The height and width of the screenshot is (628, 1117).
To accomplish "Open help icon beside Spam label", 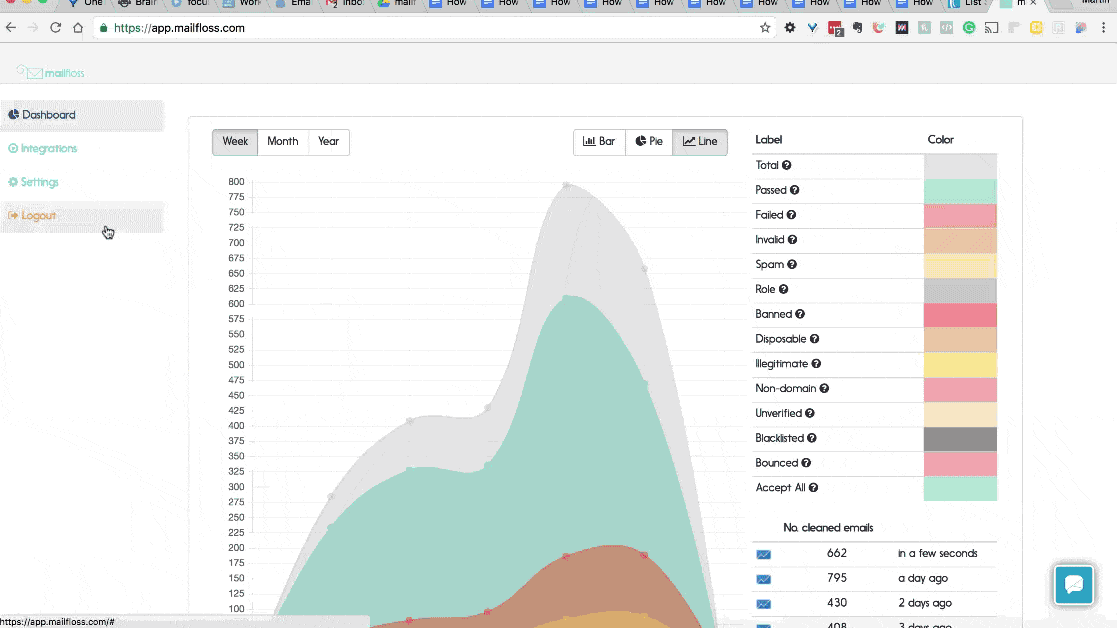I will (791, 265).
